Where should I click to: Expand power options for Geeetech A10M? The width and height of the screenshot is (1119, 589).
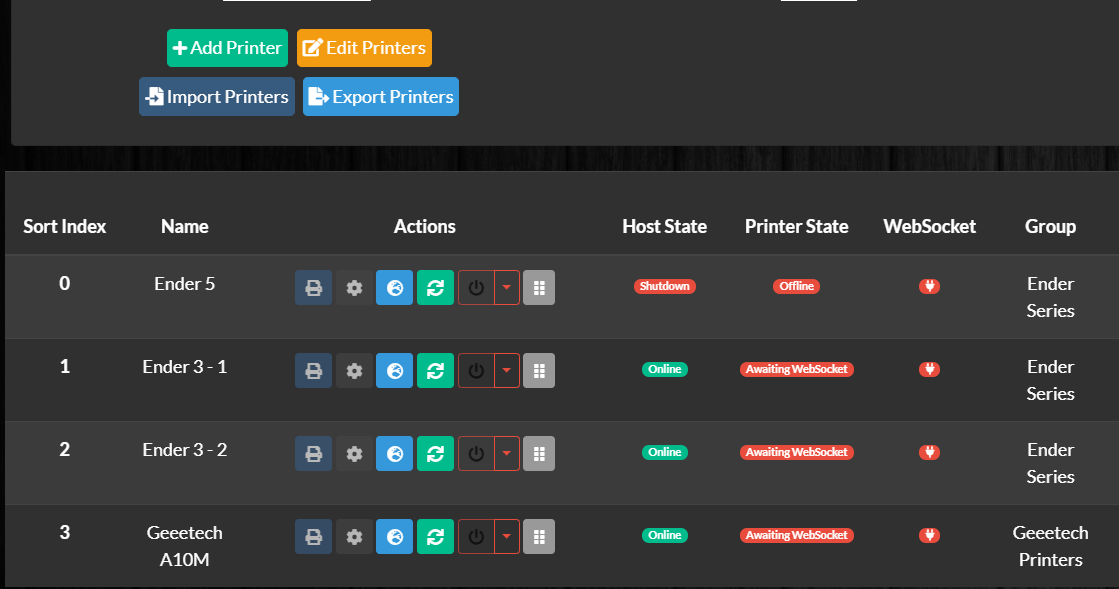click(x=505, y=536)
